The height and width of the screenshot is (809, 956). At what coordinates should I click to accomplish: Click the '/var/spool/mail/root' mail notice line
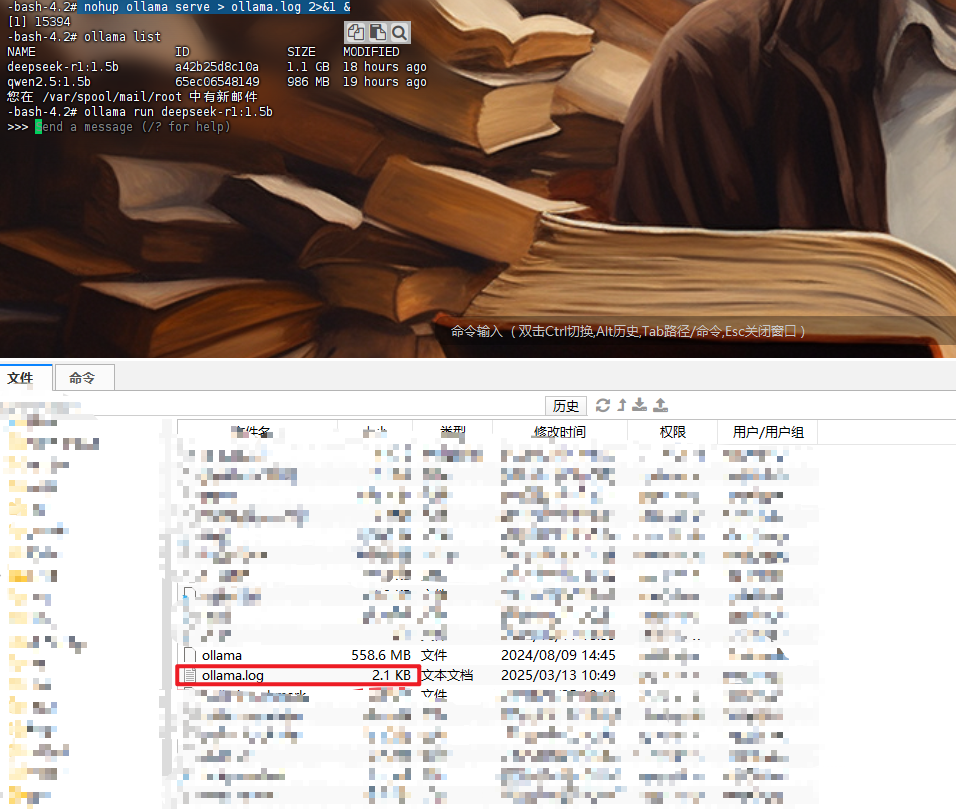(x=132, y=97)
